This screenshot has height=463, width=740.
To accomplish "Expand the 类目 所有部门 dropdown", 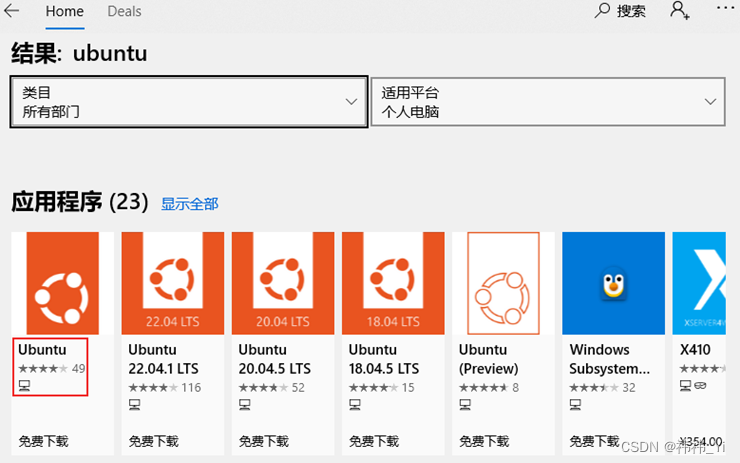I will (x=189, y=102).
